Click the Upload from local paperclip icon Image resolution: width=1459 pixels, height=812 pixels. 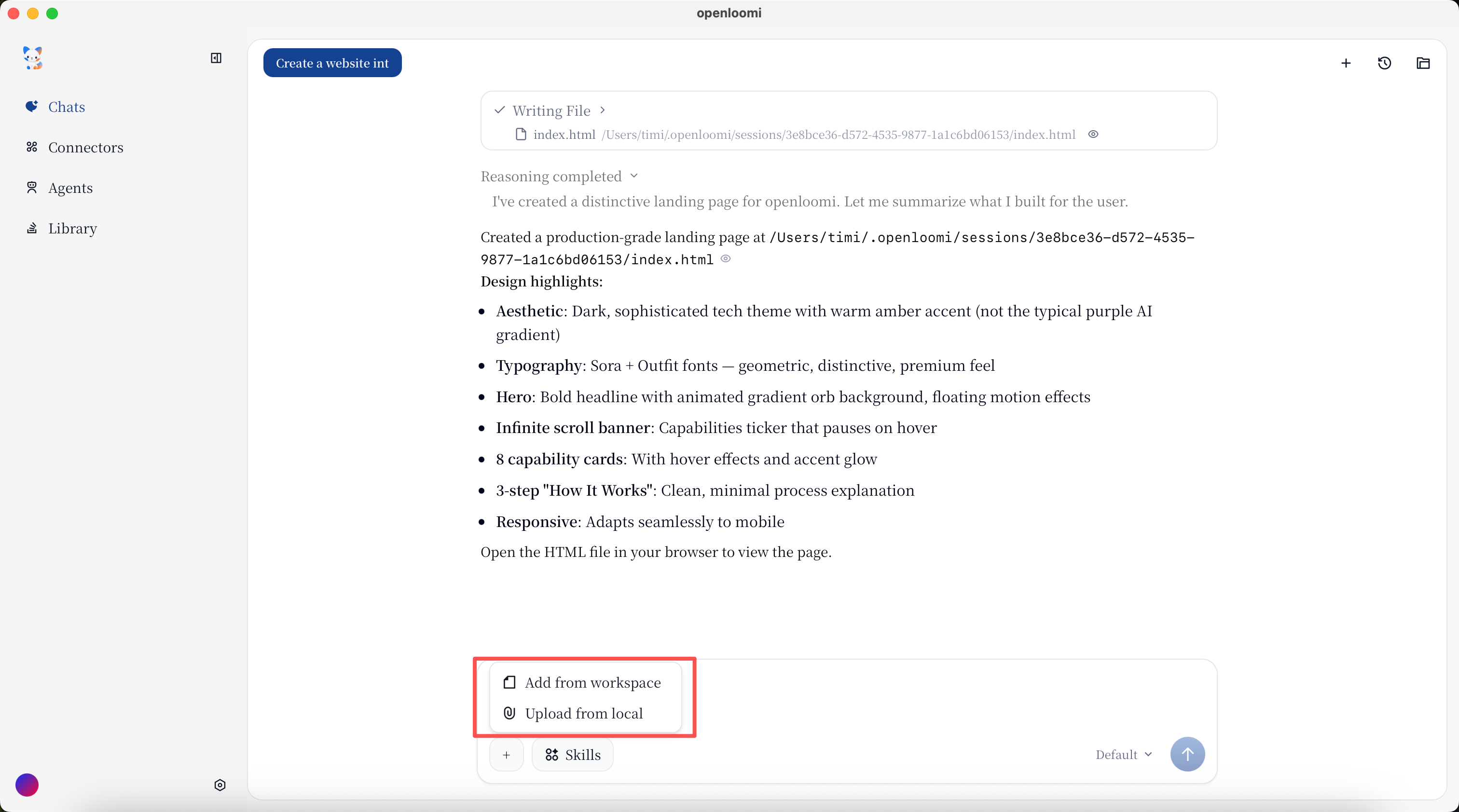509,713
